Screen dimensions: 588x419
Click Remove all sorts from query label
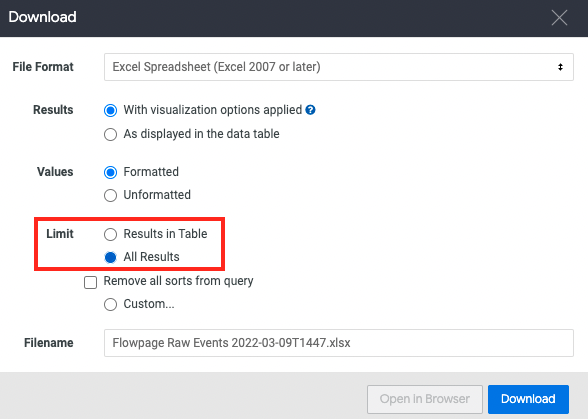178,281
